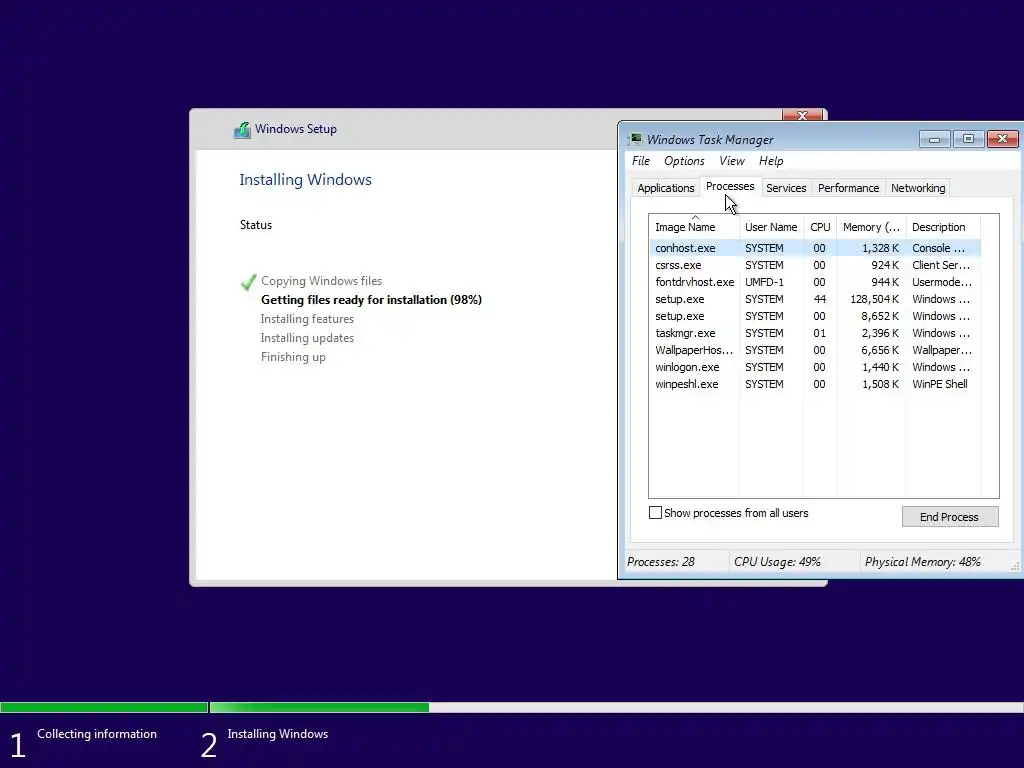The height and width of the screenshot is (768, 1024).
Task: Minimize the Windows Task Manager window
Action: [x=934, y=138]
